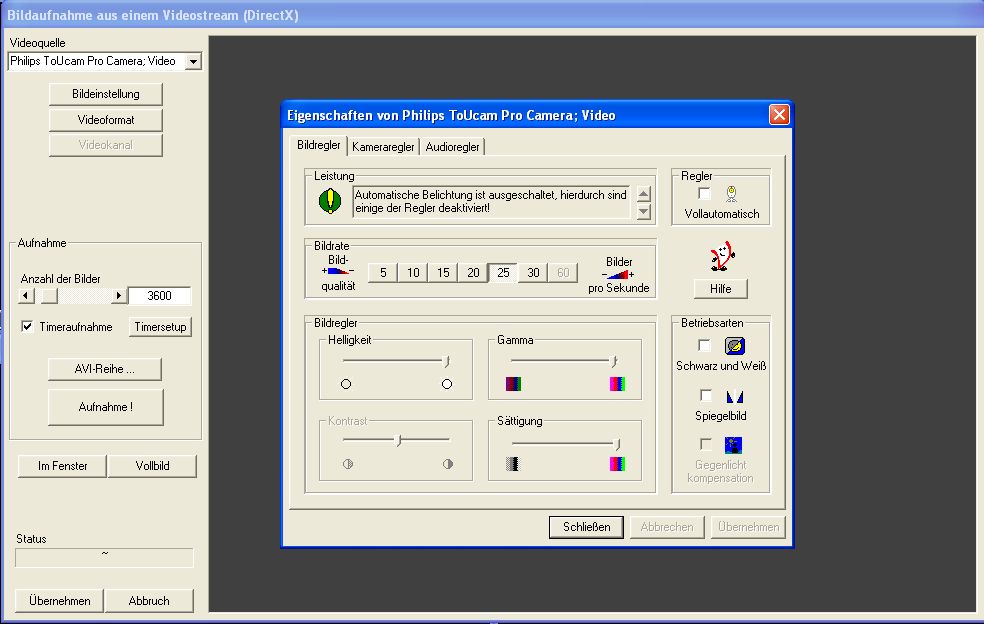Click the image count field showing 3600
984x624 pixels.
click(x=159, y=296)
